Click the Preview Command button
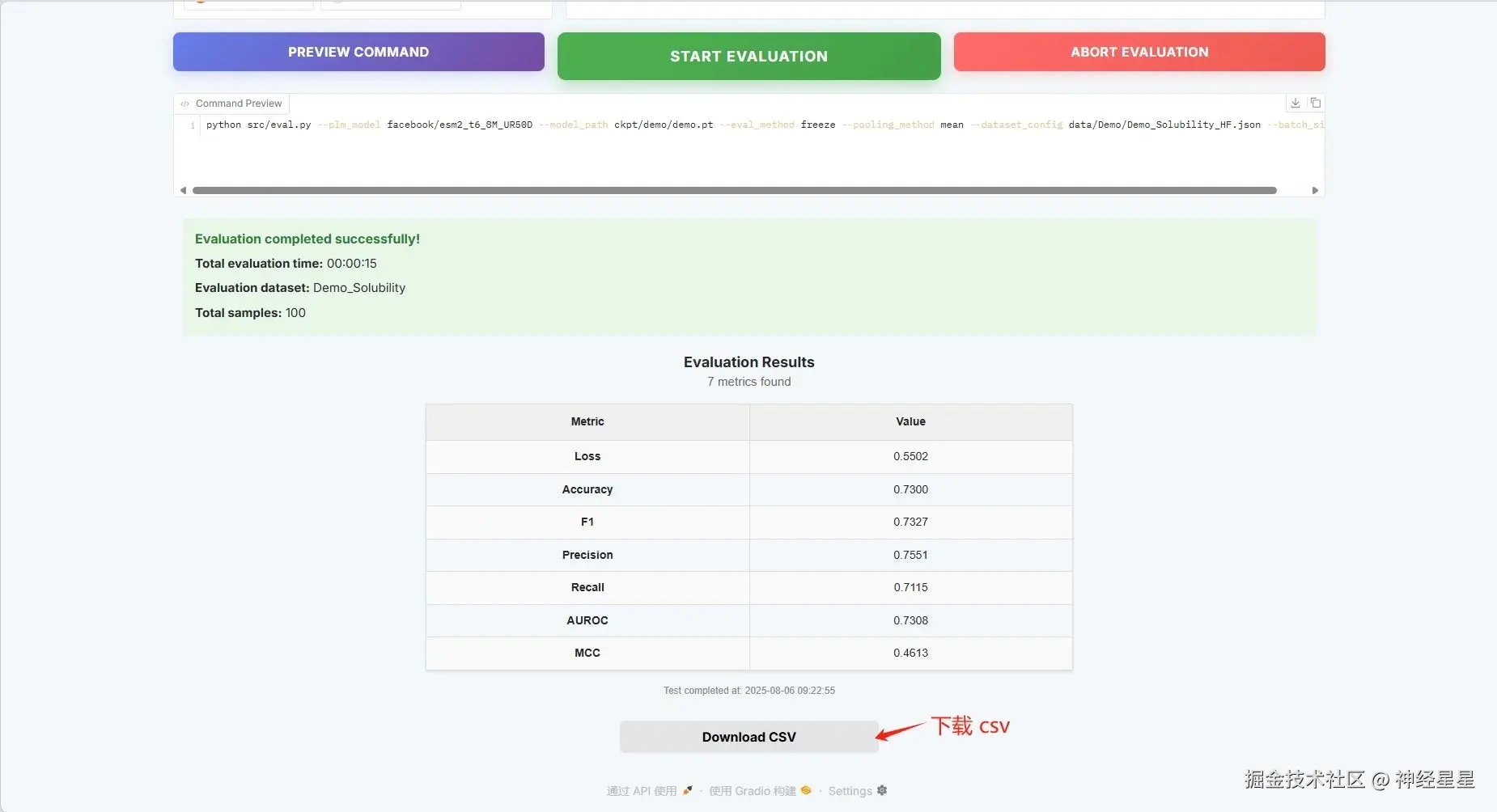1497x812 pixels. point(358,52)
